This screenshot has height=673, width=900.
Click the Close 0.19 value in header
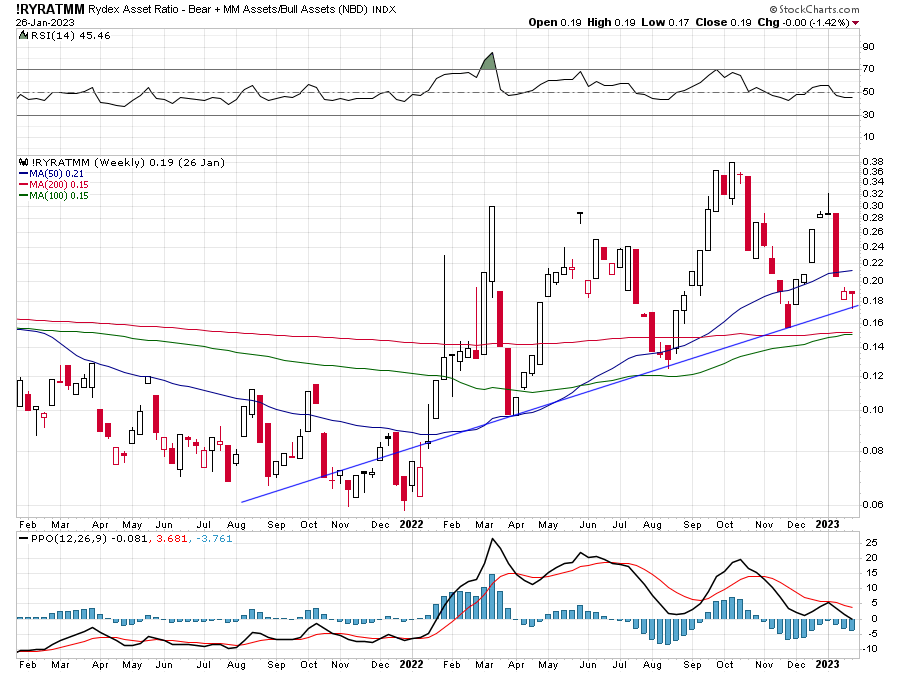723,22
